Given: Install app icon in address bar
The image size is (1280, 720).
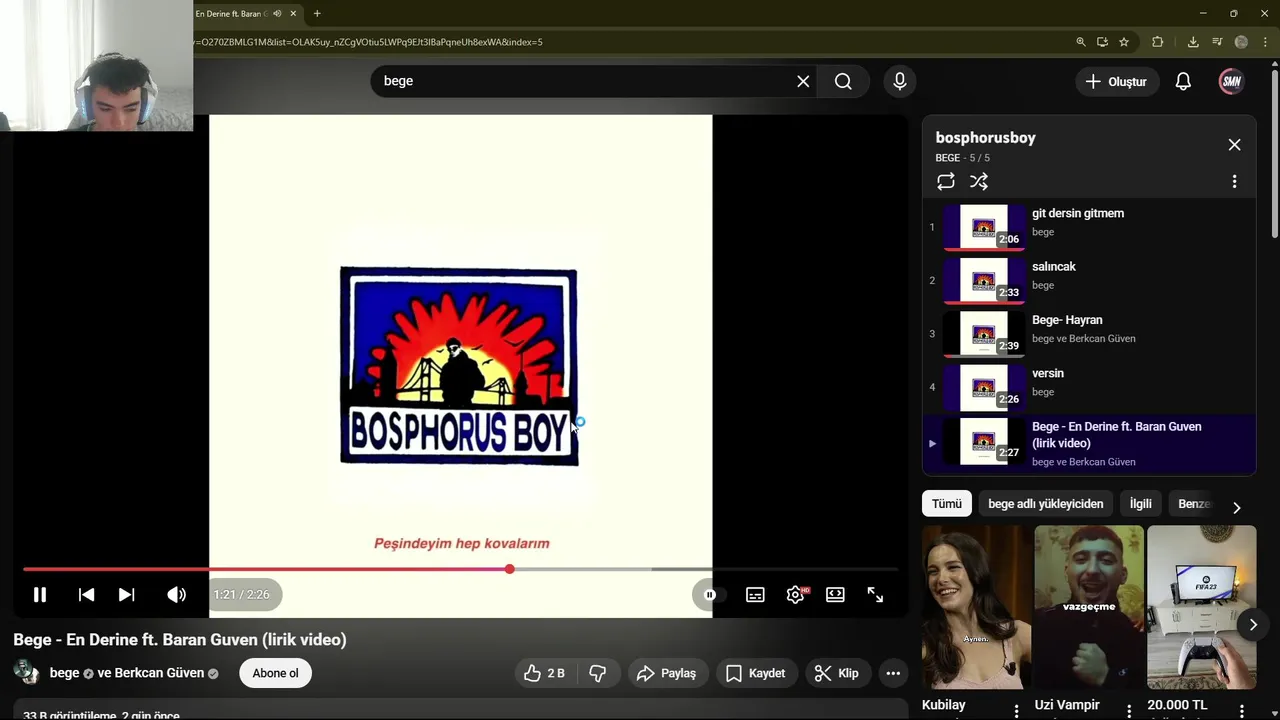Looking at the screenshot, I should pos(1102,42).
